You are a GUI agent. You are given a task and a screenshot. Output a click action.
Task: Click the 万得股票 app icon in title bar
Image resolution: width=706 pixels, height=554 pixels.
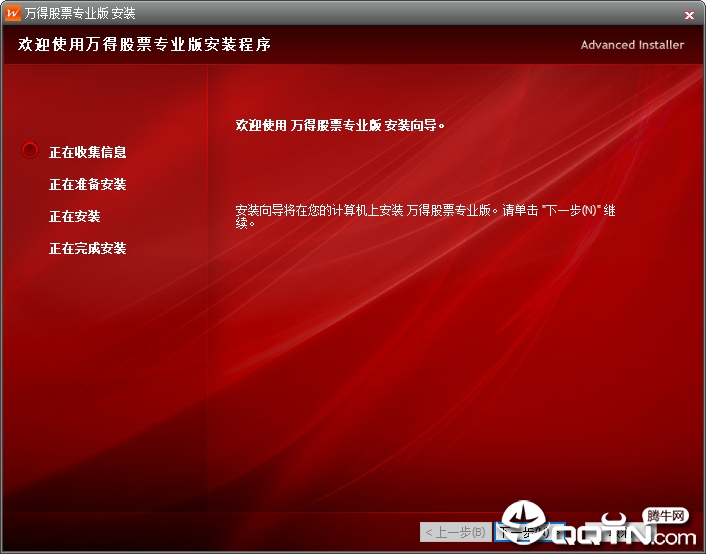tap(12, 13)
